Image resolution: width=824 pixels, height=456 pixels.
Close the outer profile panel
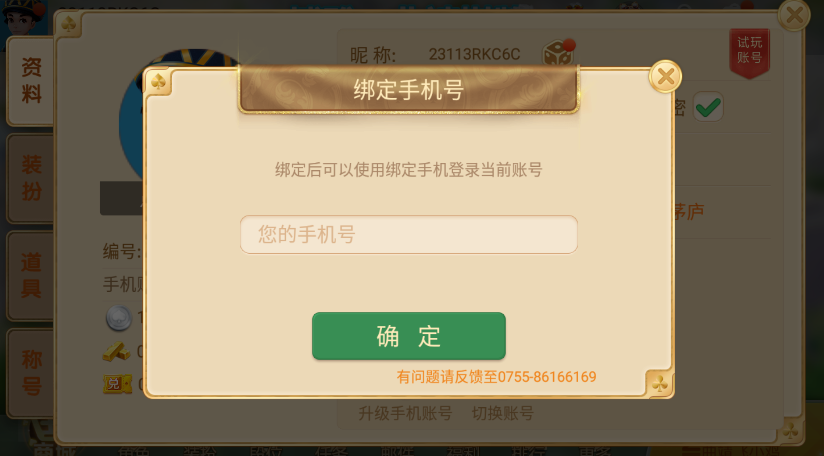coord(794,15)
